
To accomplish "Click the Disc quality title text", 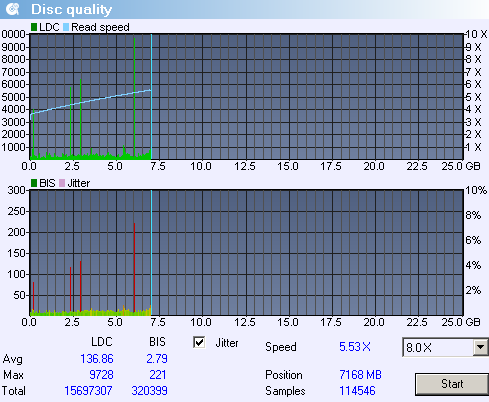I will coord(71,10).
